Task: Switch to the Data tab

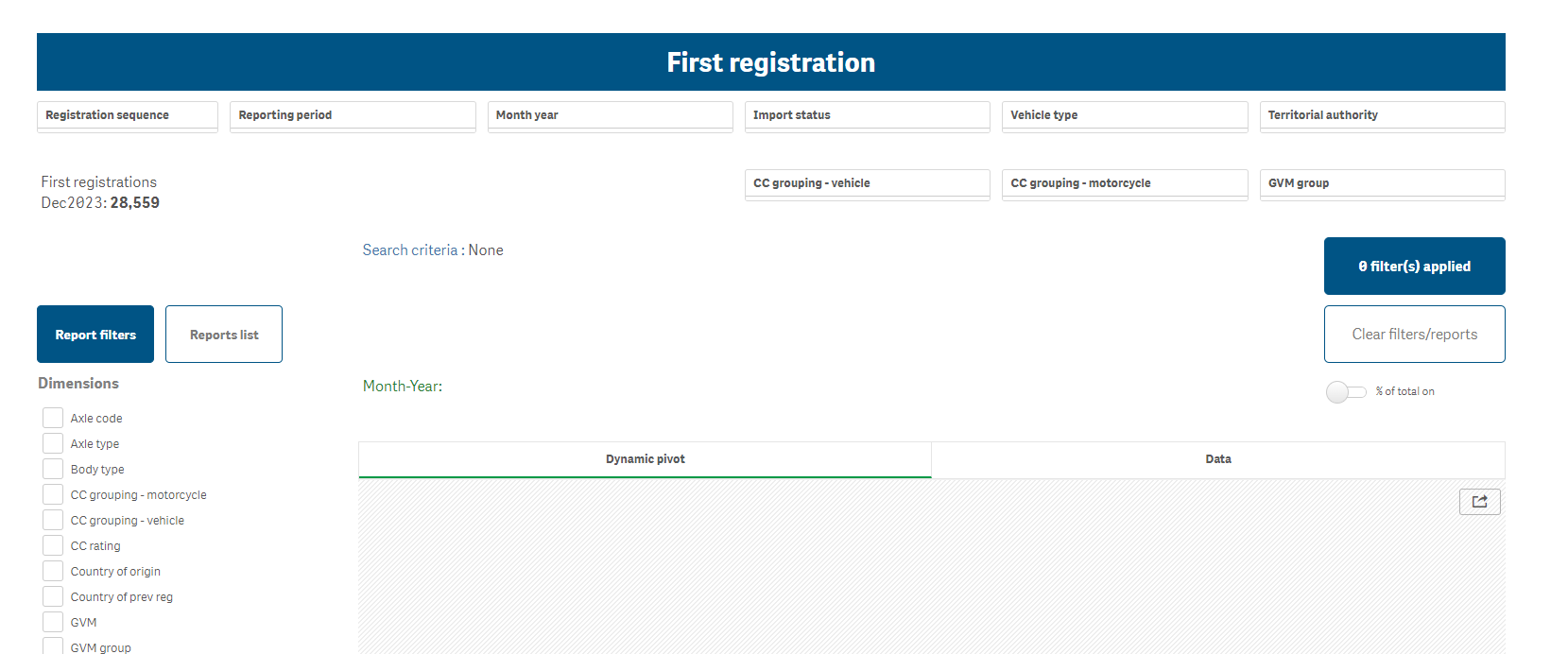Action: 1217,459
